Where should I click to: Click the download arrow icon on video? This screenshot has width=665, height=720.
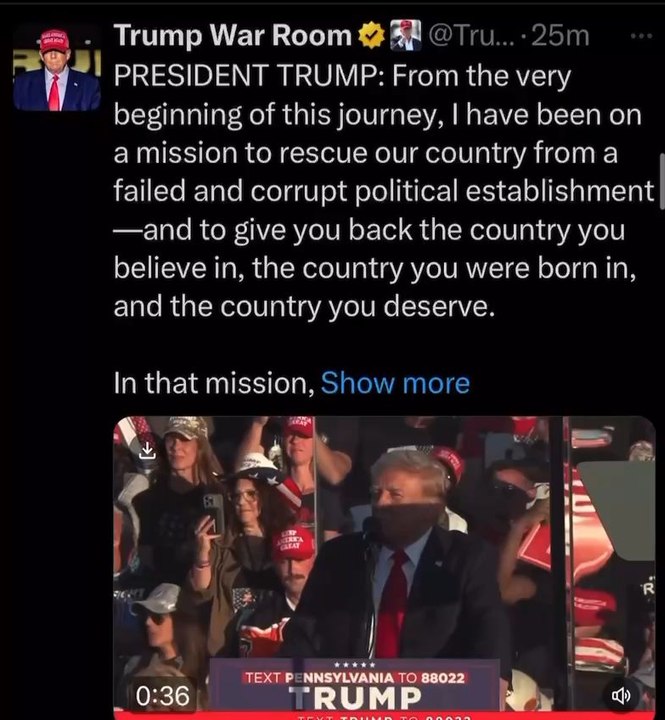[x=147, y=450]
